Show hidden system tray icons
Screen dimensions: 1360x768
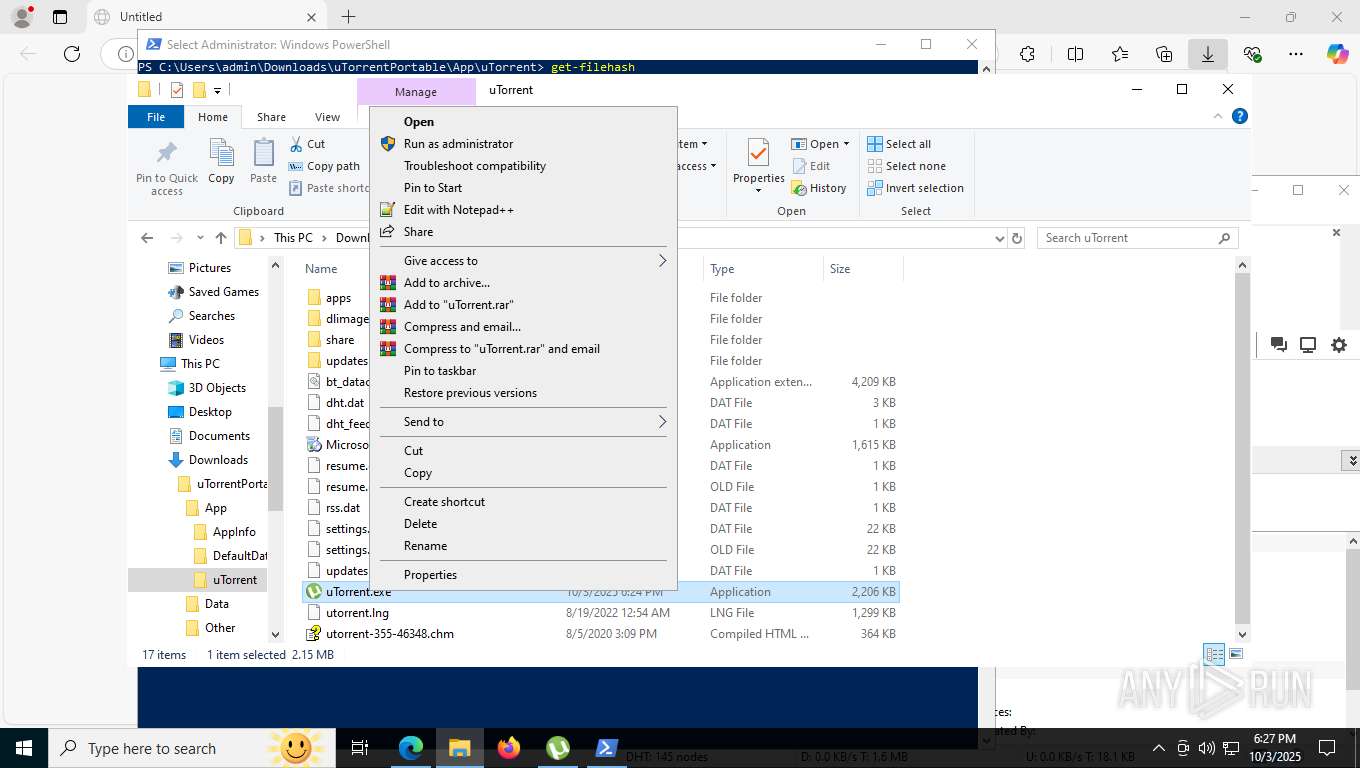1159,747
